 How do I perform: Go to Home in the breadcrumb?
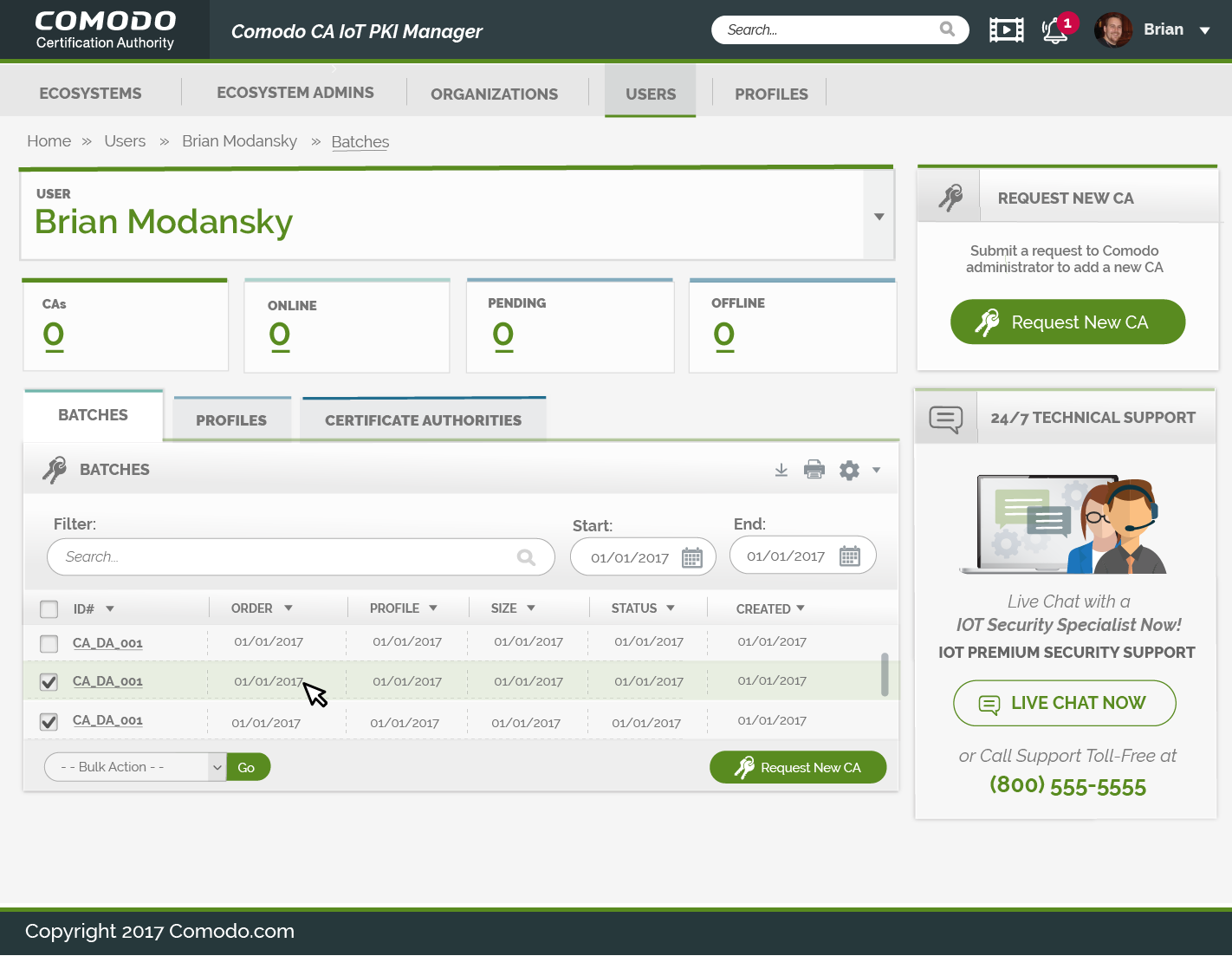tap(49, 141)
